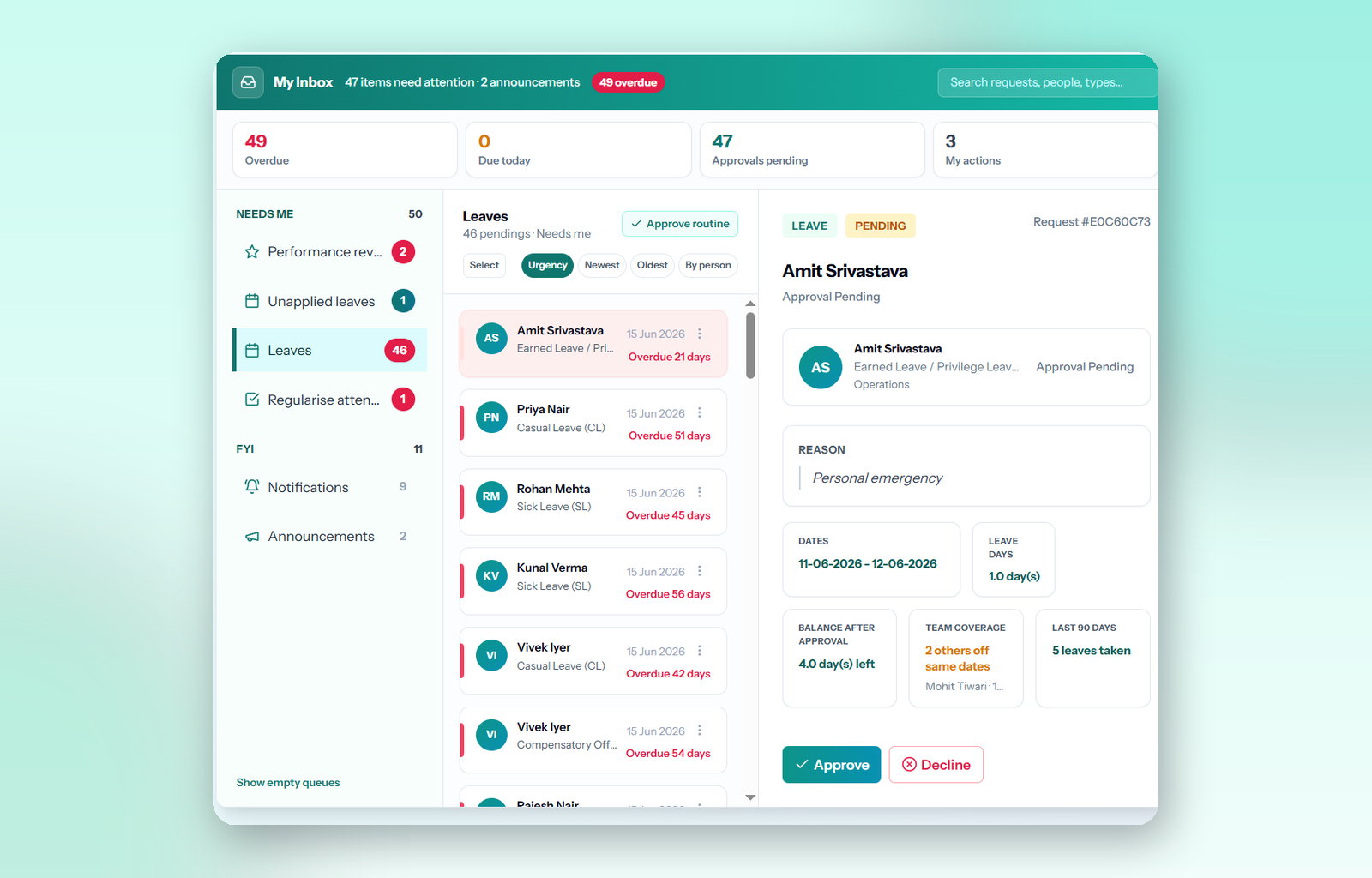The width and height of the screenshot is (1372, 878).
Task: Approve Amit Srivastava's leave request
Action: pos(832,765)
